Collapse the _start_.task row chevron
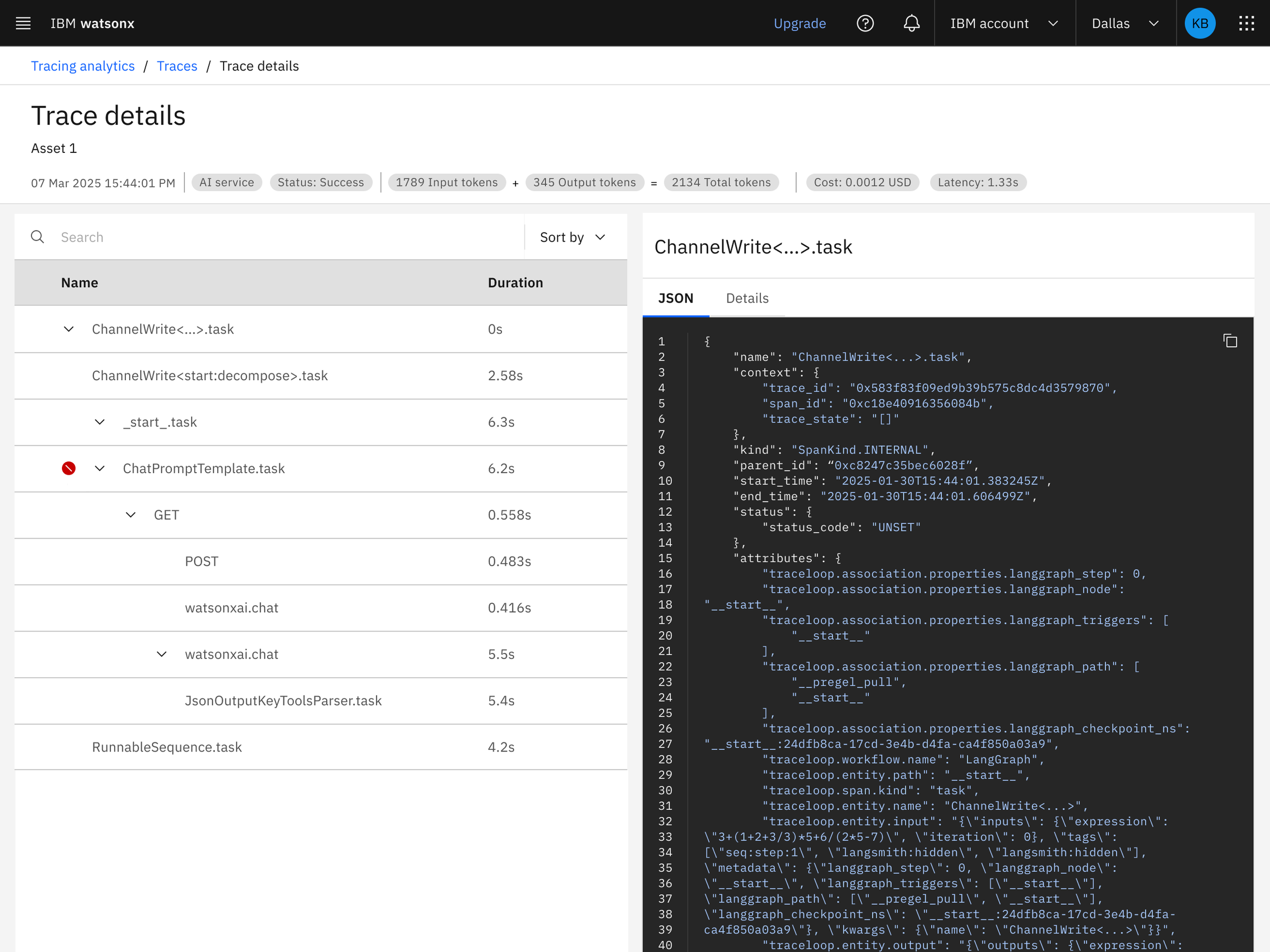 (x=100, y=422)
